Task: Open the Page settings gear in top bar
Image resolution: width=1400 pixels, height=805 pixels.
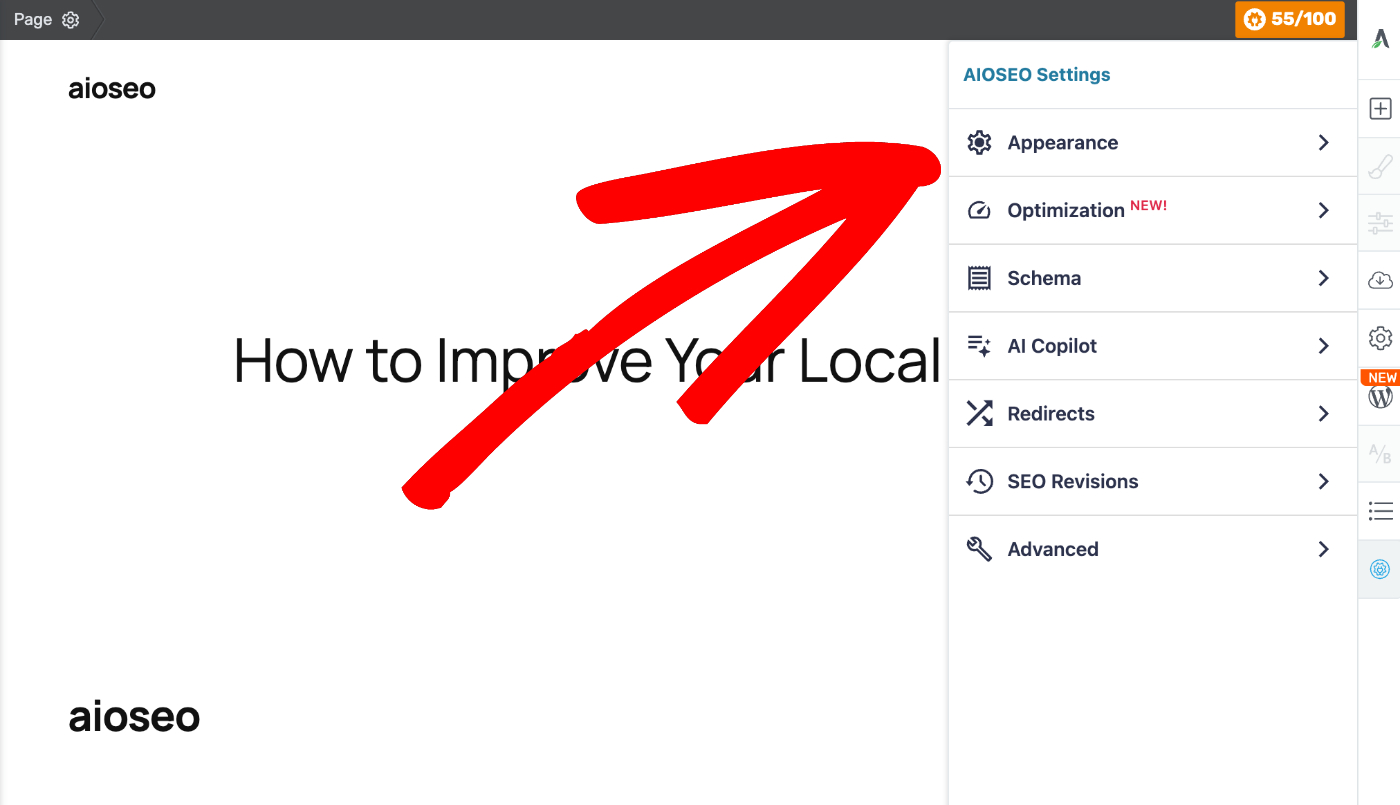Action: [70, 20]
